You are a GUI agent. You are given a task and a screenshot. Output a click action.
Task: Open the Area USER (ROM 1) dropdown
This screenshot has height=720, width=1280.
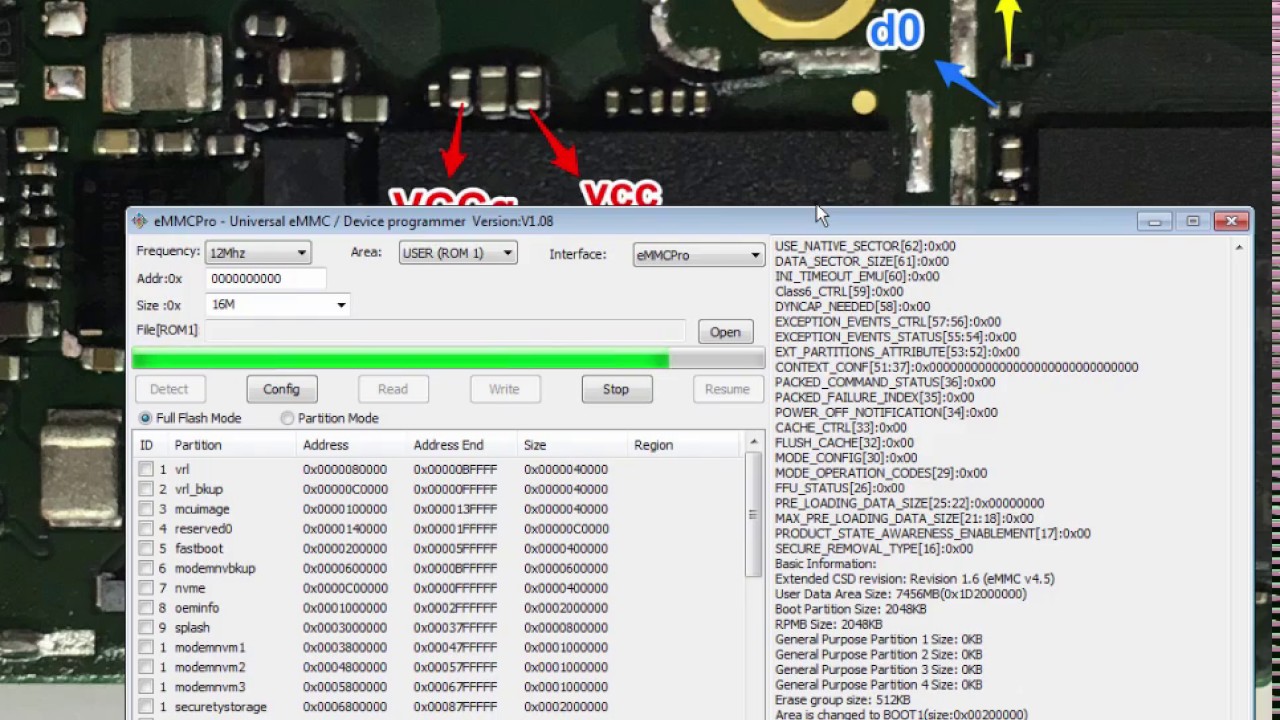coord(457,253)
